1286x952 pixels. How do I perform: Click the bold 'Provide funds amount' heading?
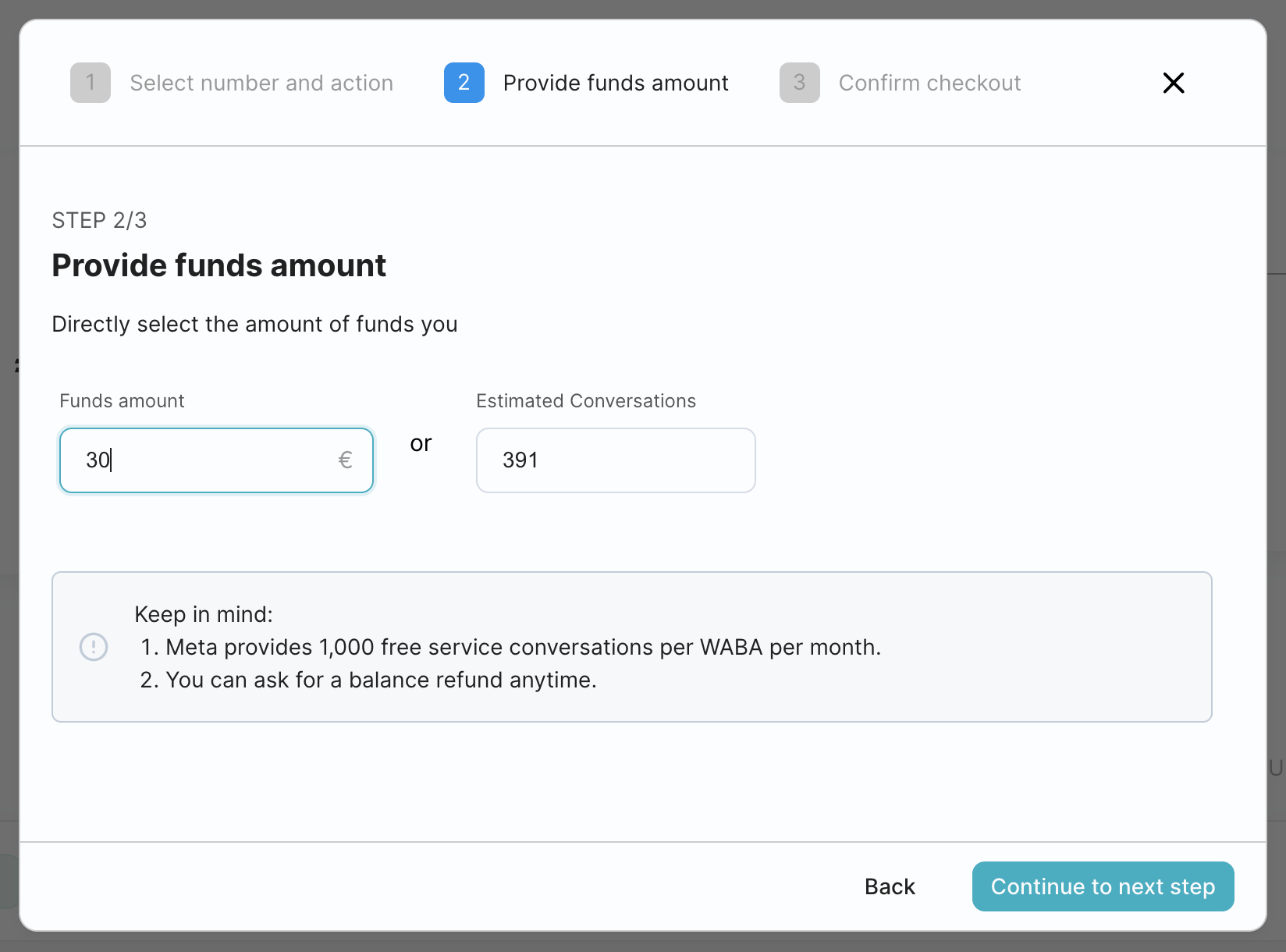click(x=219, y=265)
